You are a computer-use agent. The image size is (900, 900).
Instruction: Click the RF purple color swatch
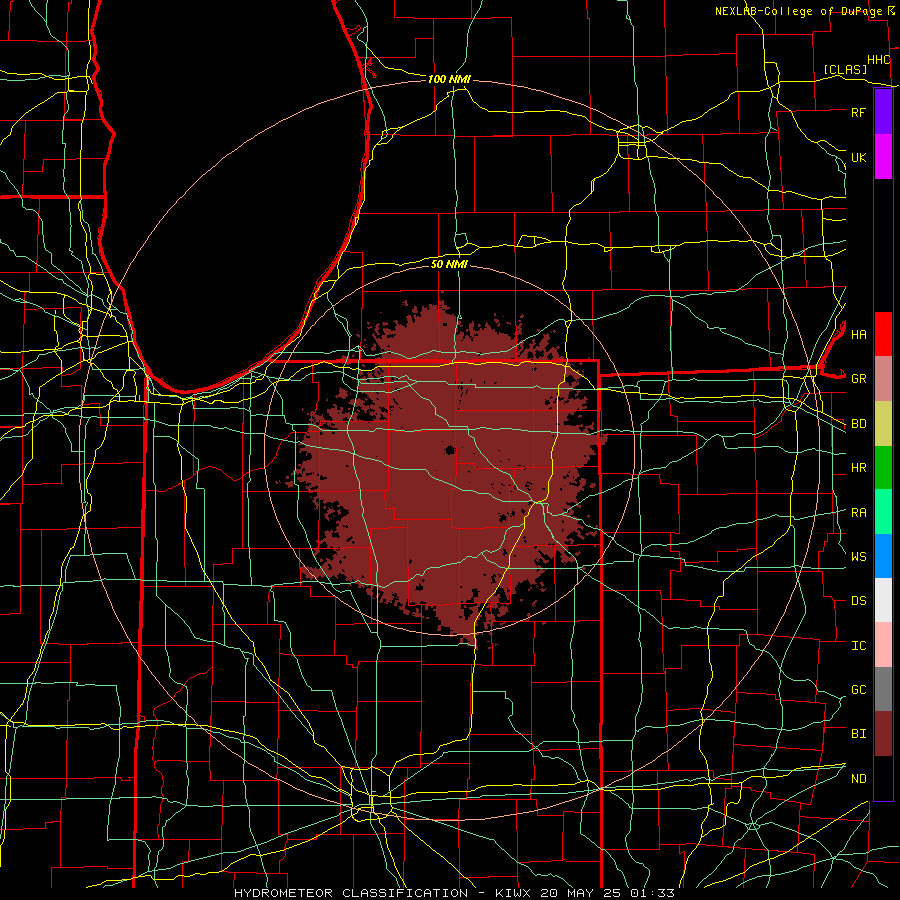point(883,112)
